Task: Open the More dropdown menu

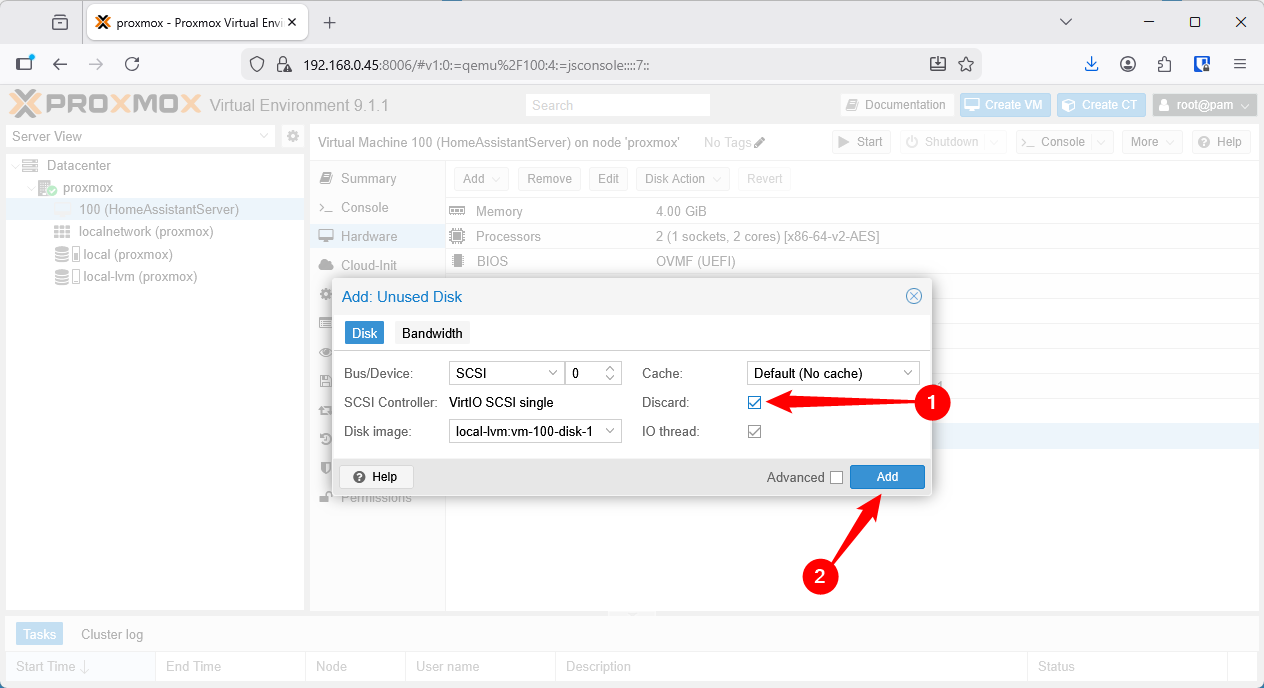Action: [x=1152, y=142]
